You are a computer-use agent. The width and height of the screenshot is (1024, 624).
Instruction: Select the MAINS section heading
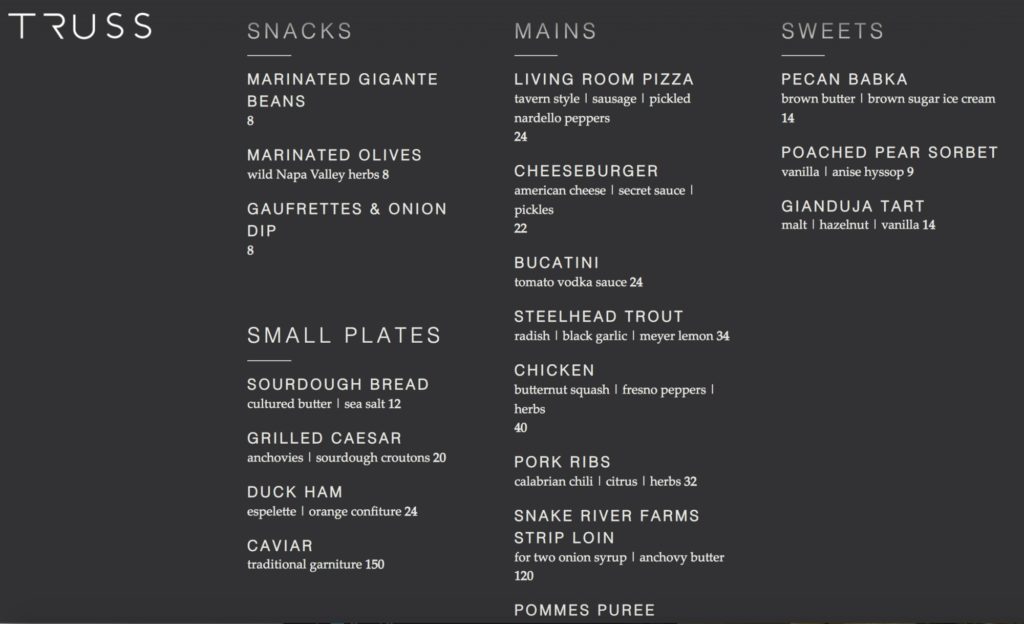click(556, 31)
